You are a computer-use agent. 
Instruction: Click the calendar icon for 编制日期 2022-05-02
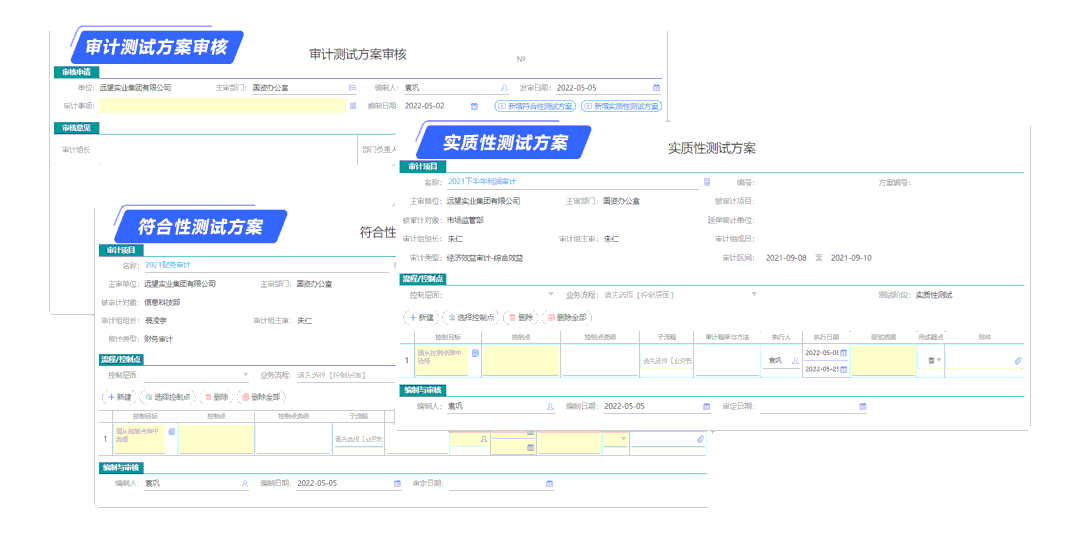coord(475,106)
